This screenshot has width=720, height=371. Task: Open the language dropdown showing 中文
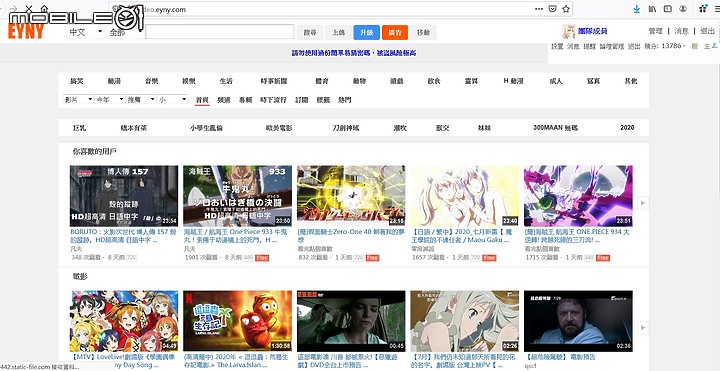[x=86, y=33]
